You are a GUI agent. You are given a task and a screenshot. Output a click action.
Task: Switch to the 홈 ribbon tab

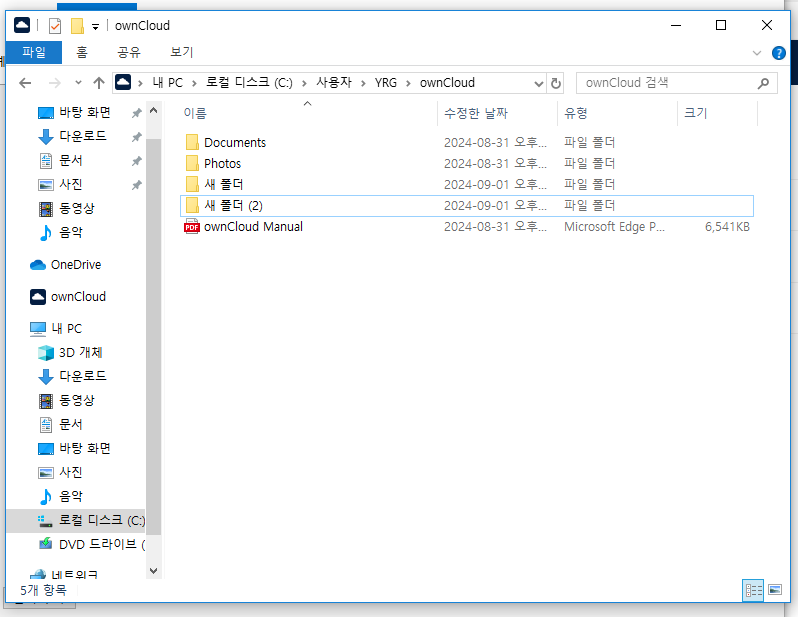point(82,52)
